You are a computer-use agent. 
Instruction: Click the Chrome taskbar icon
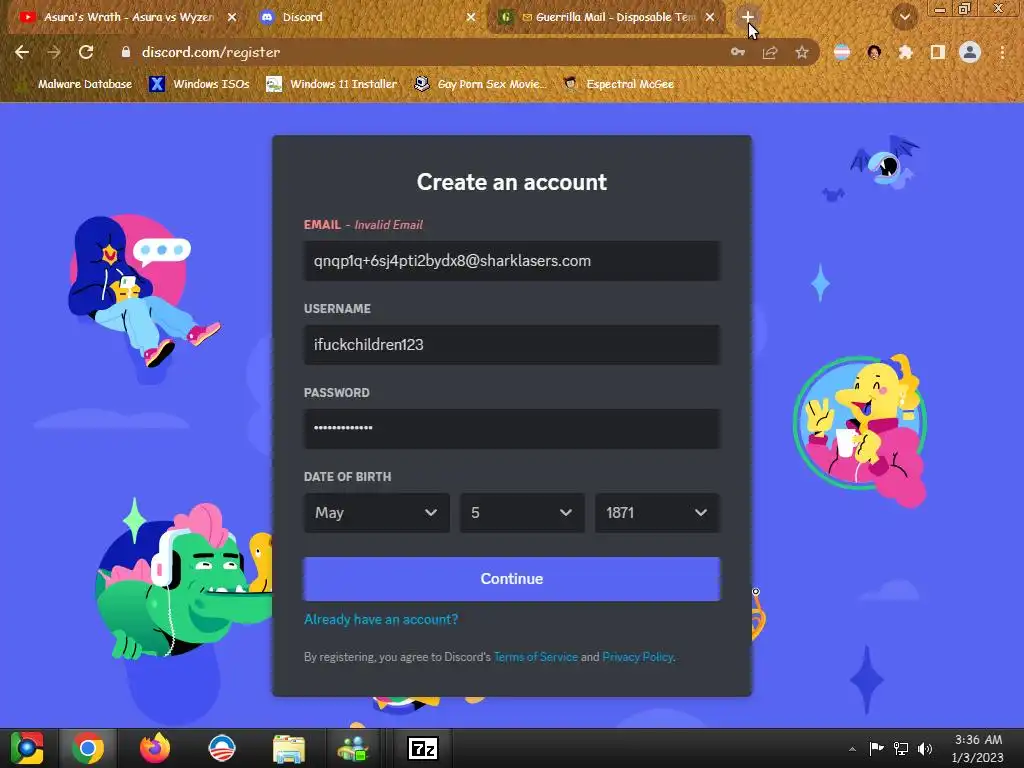point(88,748)
